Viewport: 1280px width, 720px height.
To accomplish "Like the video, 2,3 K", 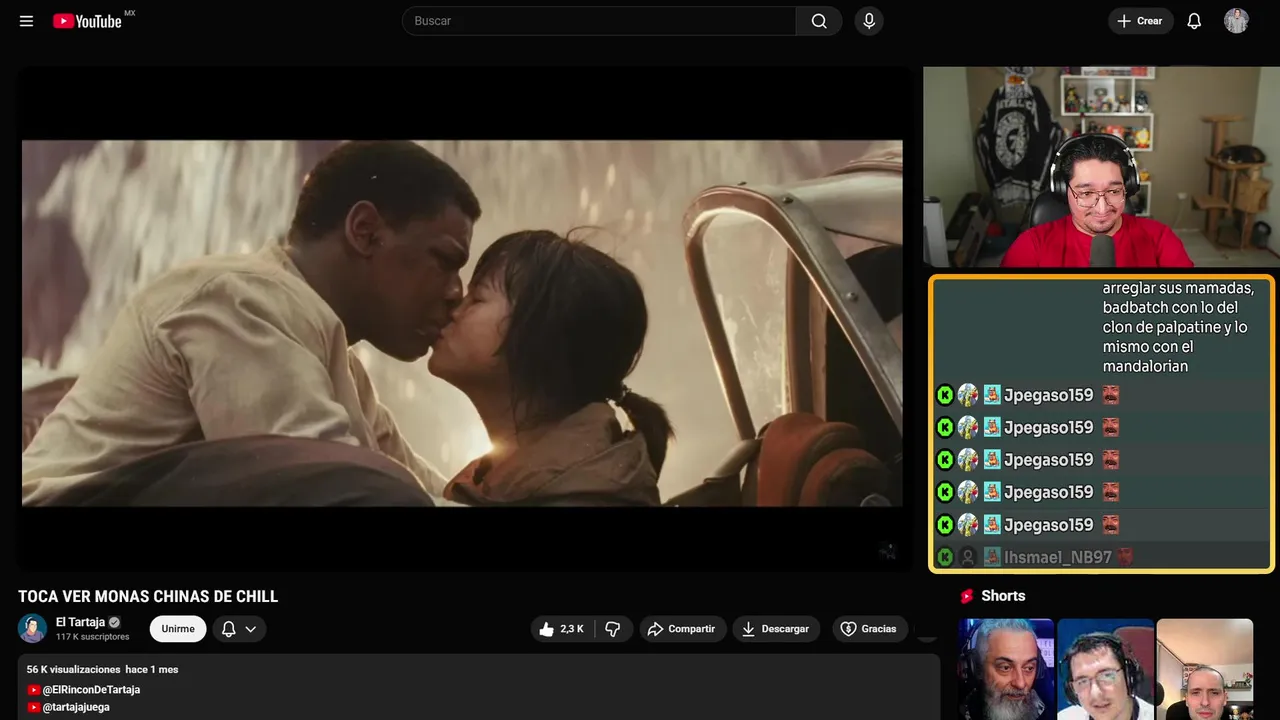I will [562, 629].
